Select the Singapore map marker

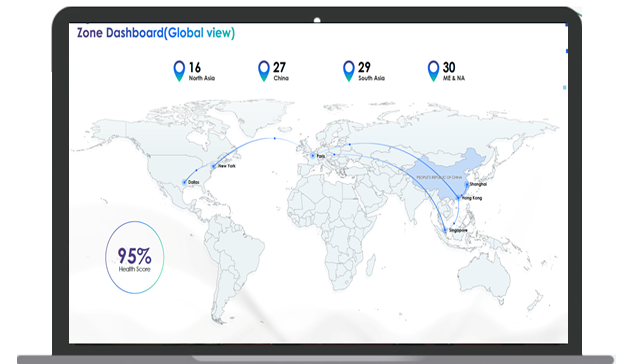pos(445,230)
